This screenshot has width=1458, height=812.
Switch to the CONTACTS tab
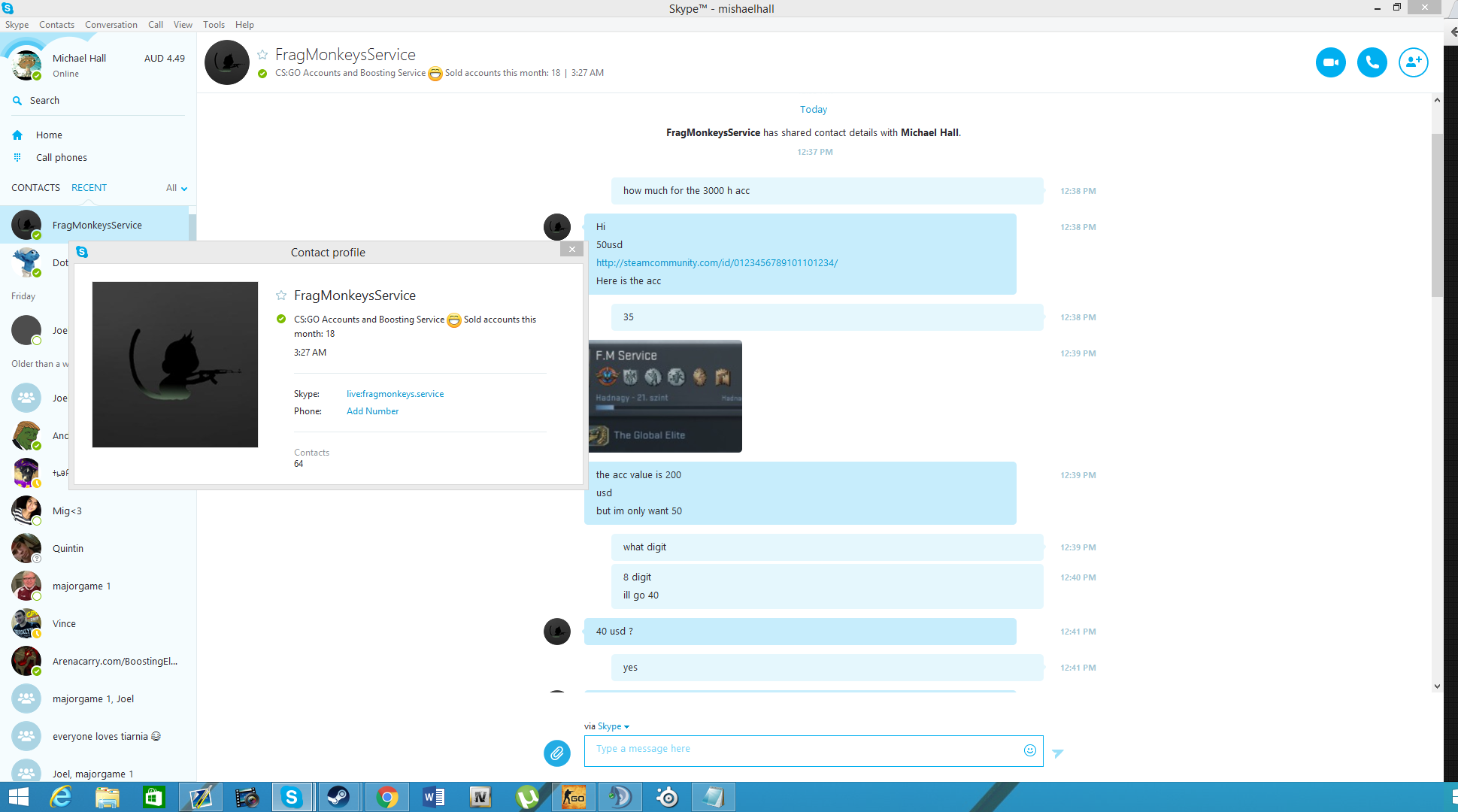click(35, 188)
